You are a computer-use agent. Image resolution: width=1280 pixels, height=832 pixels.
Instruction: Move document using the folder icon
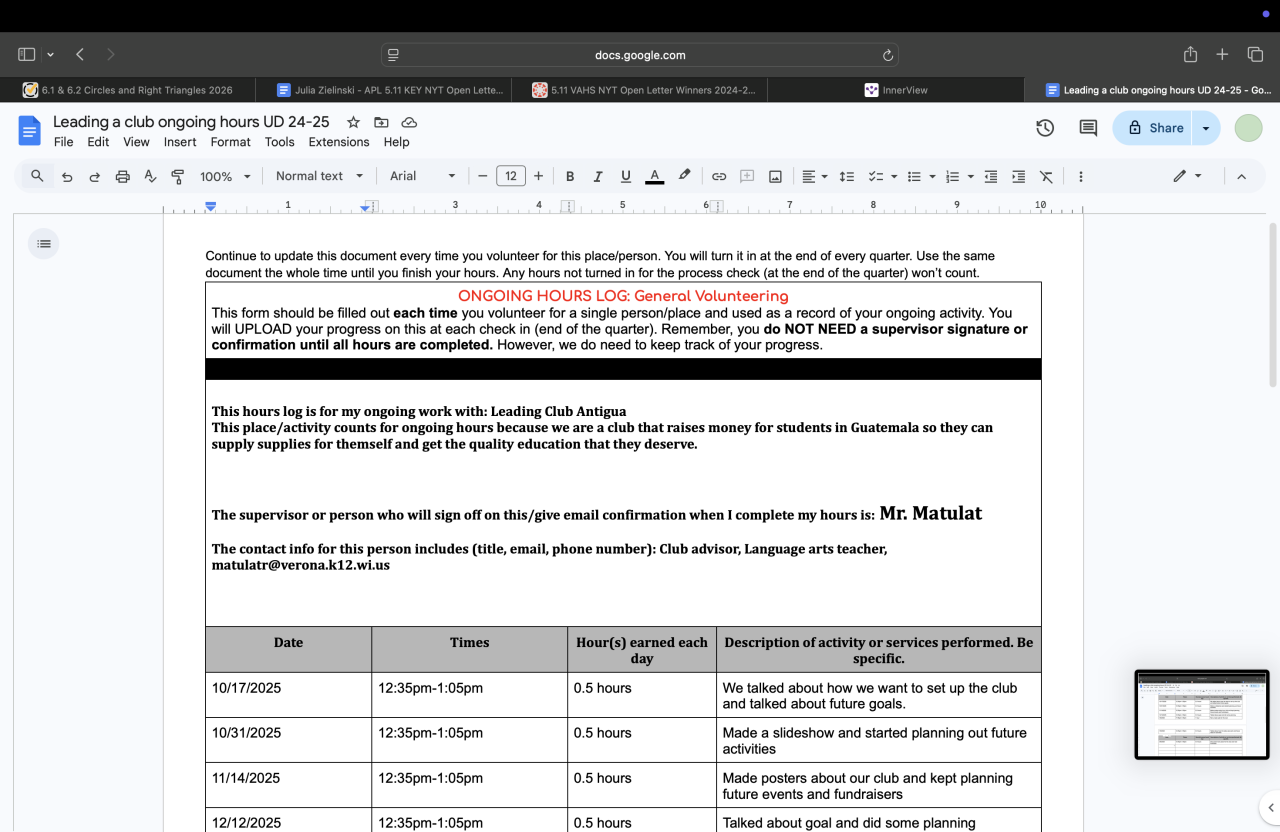point(381,122)
